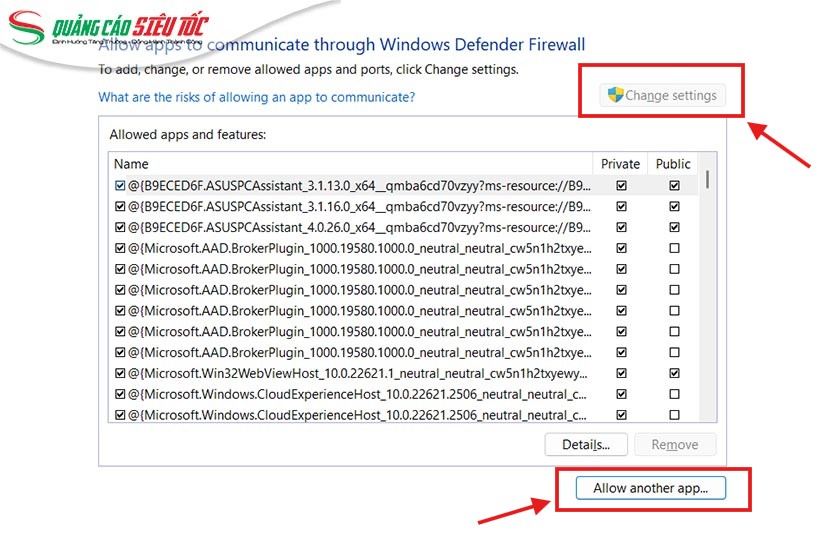Toggle Private checkbox for Win32WebViewHost

(622, 373)
